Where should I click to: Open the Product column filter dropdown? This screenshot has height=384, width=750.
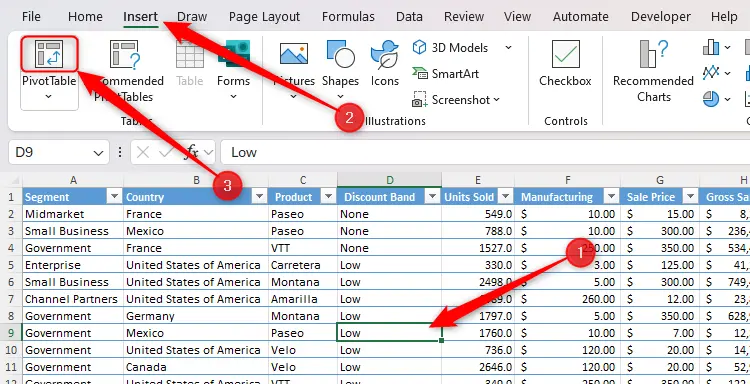[329, 197]
